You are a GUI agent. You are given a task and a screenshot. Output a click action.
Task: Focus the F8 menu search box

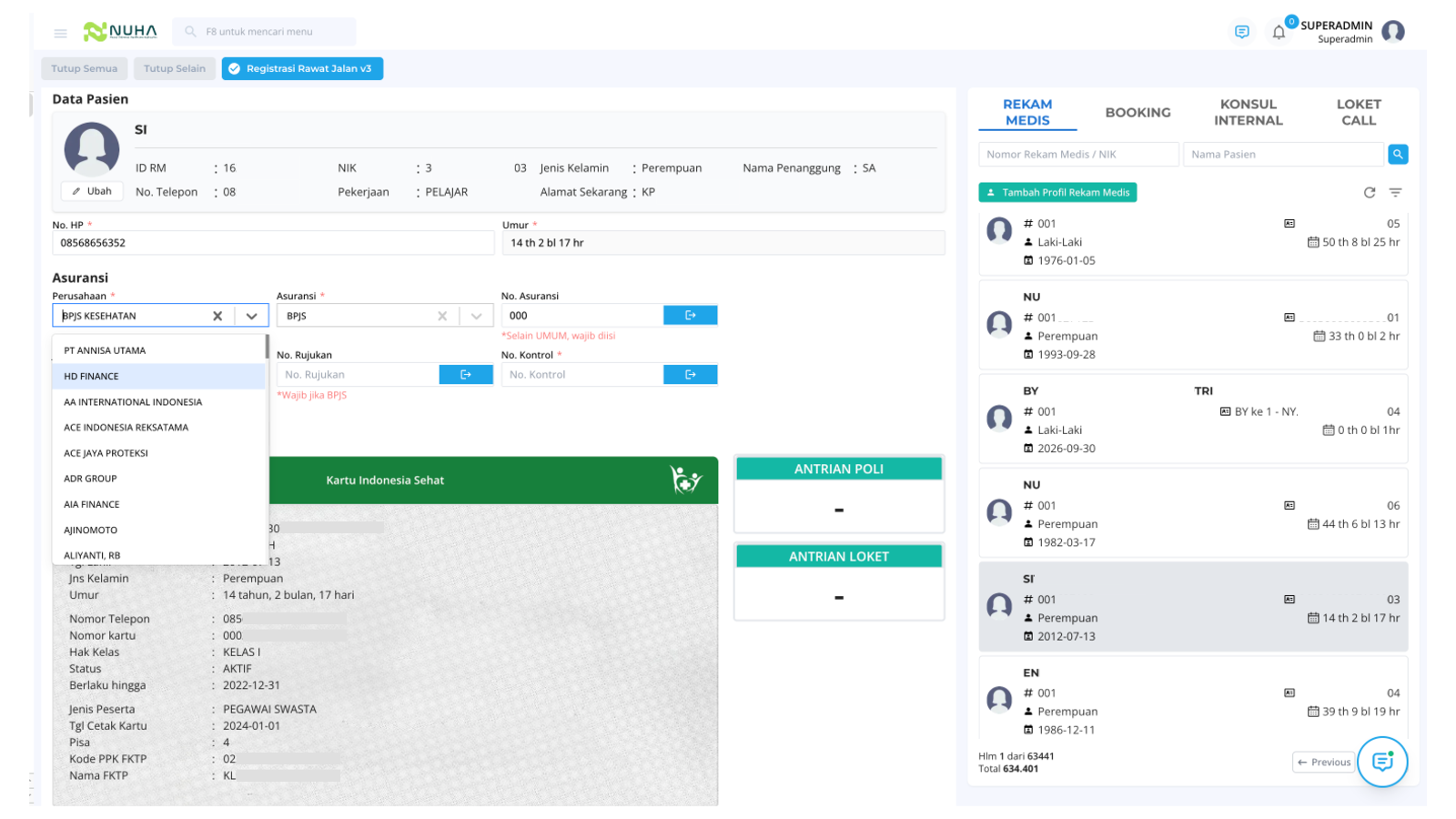[264, 32]
